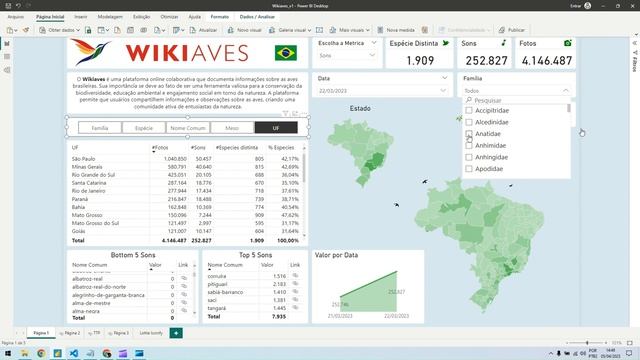The width and height of the screenshot is (640, 360).
Task: Check the Apodidae family checkbox
Action: point(469,169)
